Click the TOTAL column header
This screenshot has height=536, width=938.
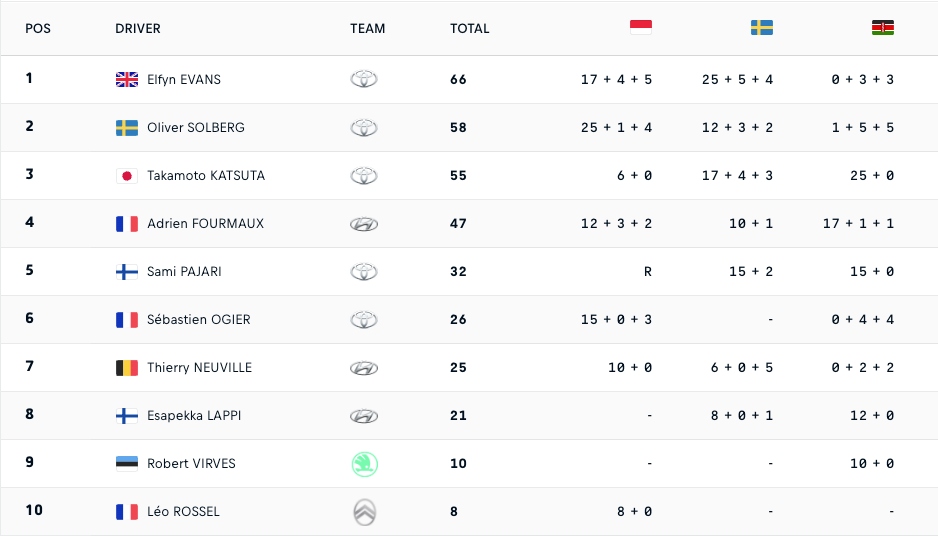click(470, 29)
